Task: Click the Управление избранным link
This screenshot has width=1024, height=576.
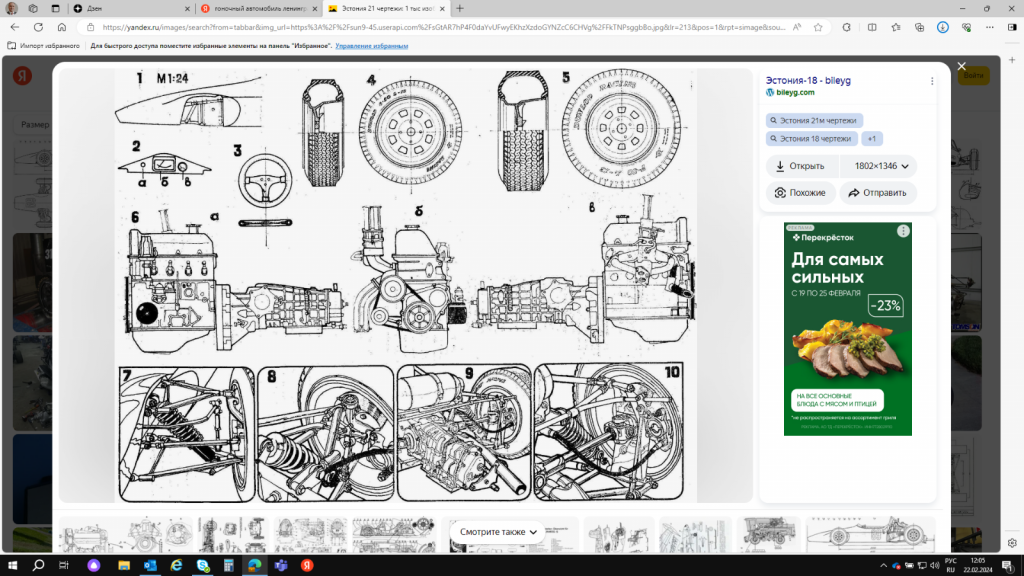Action: point(371,46)
